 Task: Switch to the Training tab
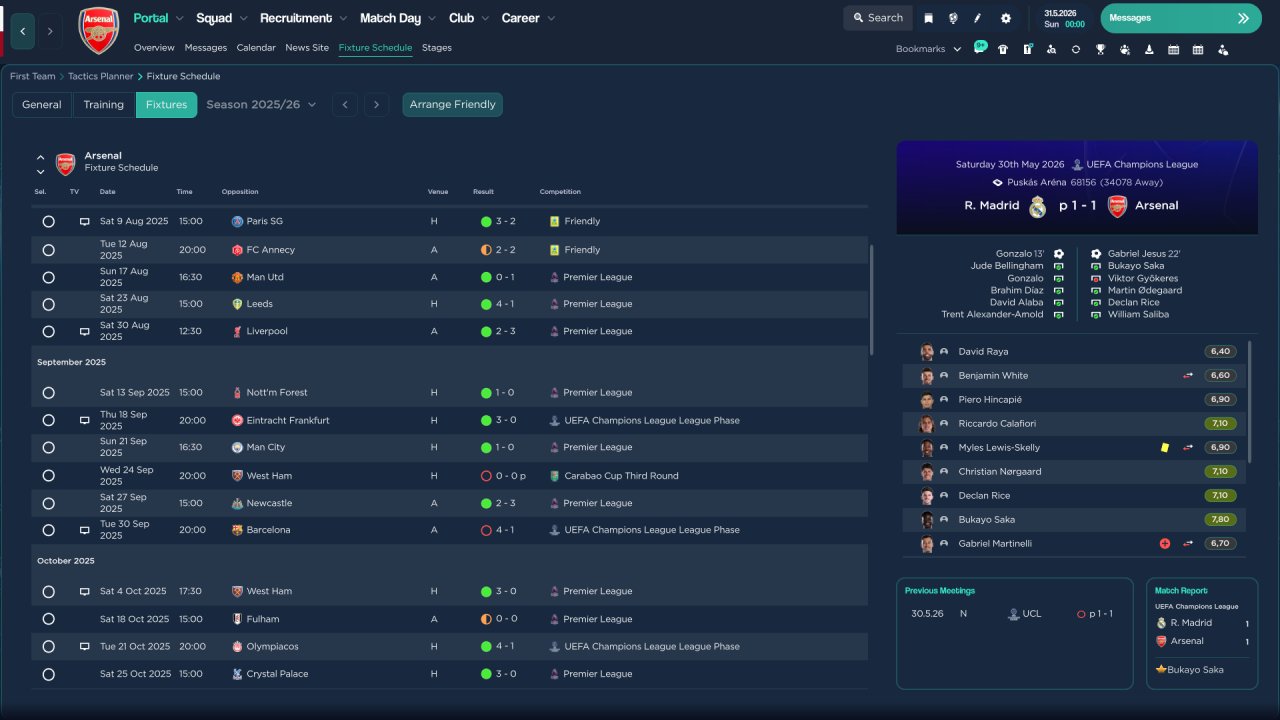tap(103, 105)
